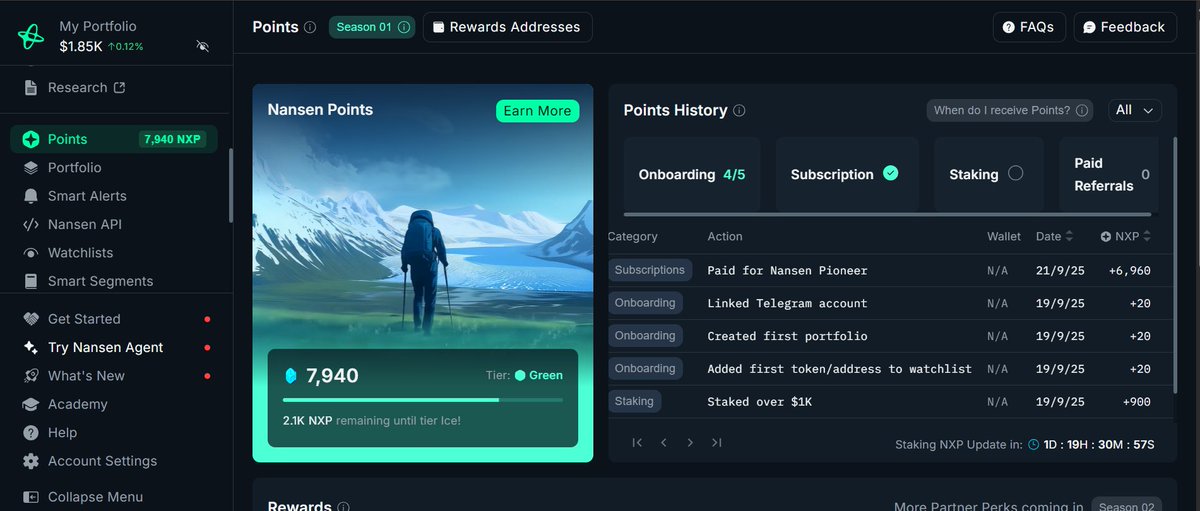Select the Staking tab
Screen dimensions: 1200x511
pyautogui.click(x=988, y=174)
